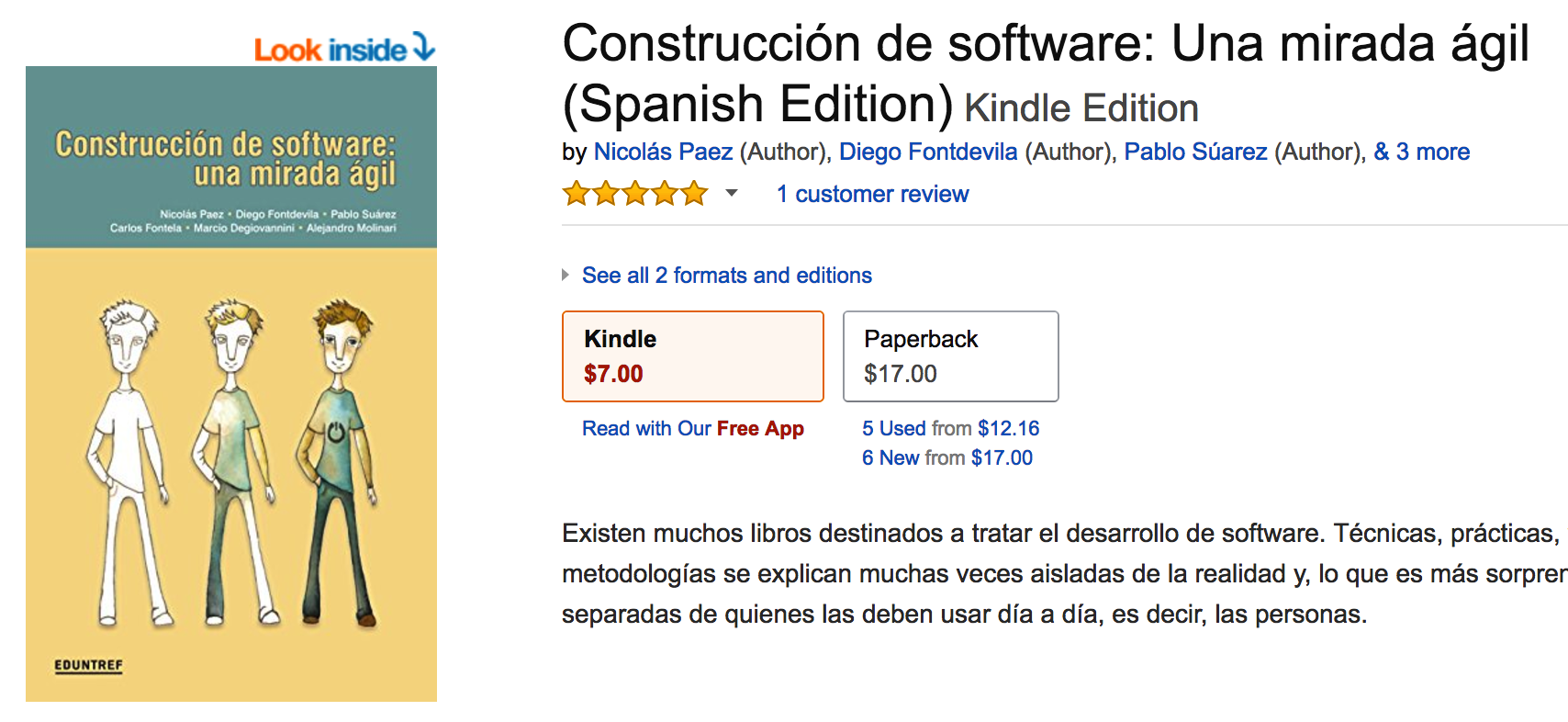
Task: Click the book title heading
Action: (x=1045, y=73)
